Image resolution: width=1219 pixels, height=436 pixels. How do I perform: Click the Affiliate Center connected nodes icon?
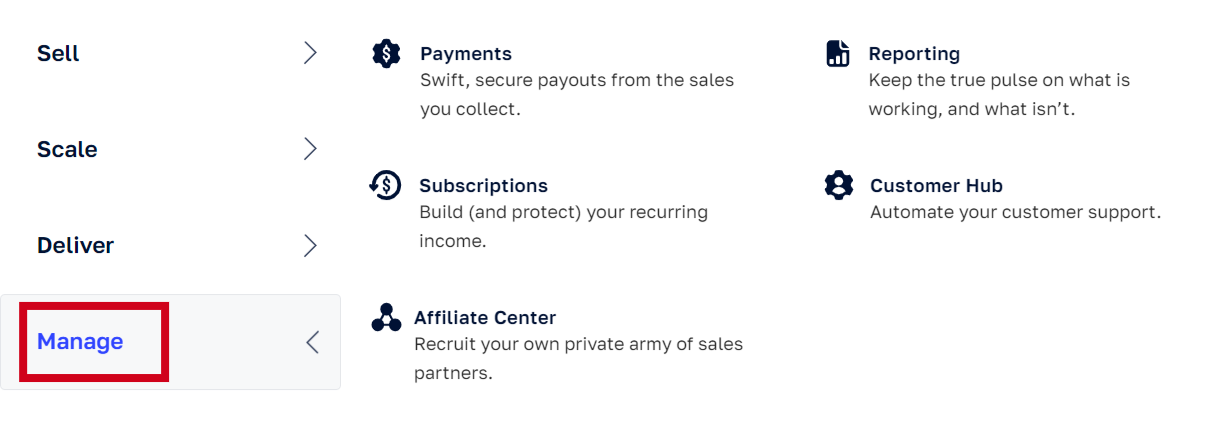click(x=386, y=317)
